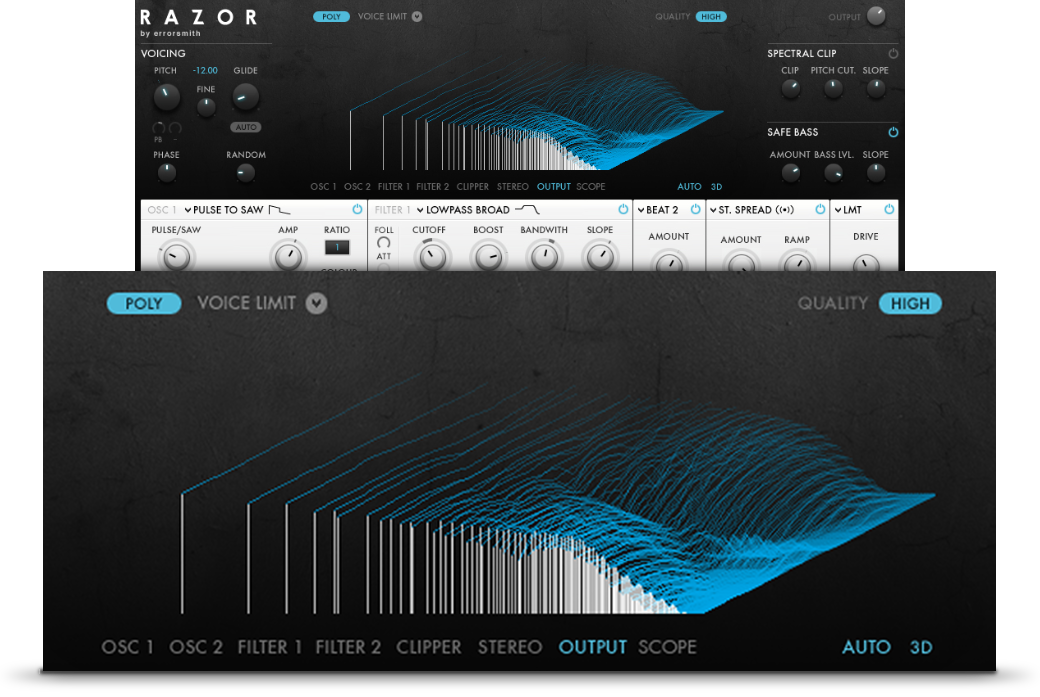Click the RATIO value field showing 1
The height and width of the screenshot is (697, 1040).
337,247
